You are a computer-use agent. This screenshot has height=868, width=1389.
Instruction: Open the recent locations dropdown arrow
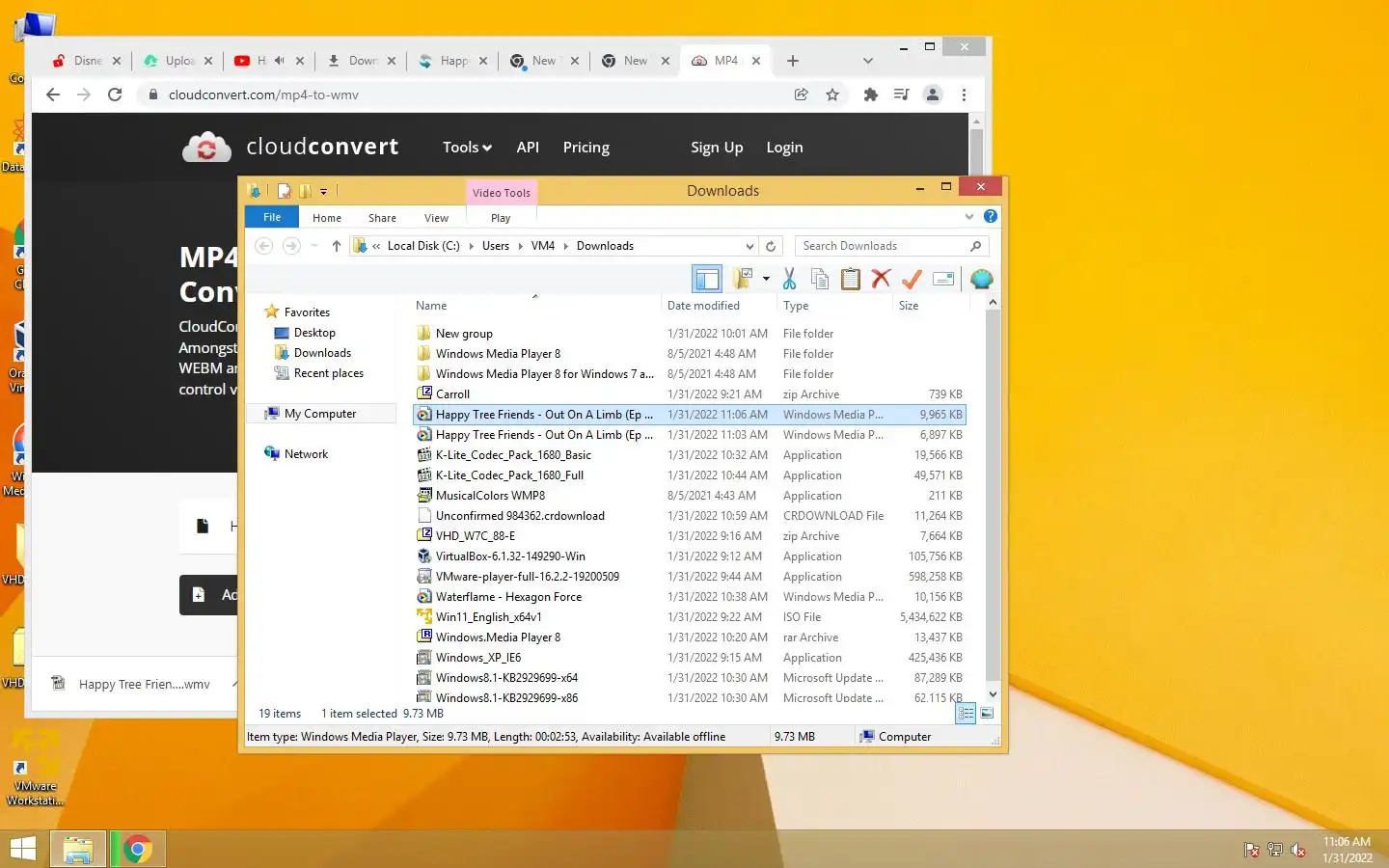314,246
